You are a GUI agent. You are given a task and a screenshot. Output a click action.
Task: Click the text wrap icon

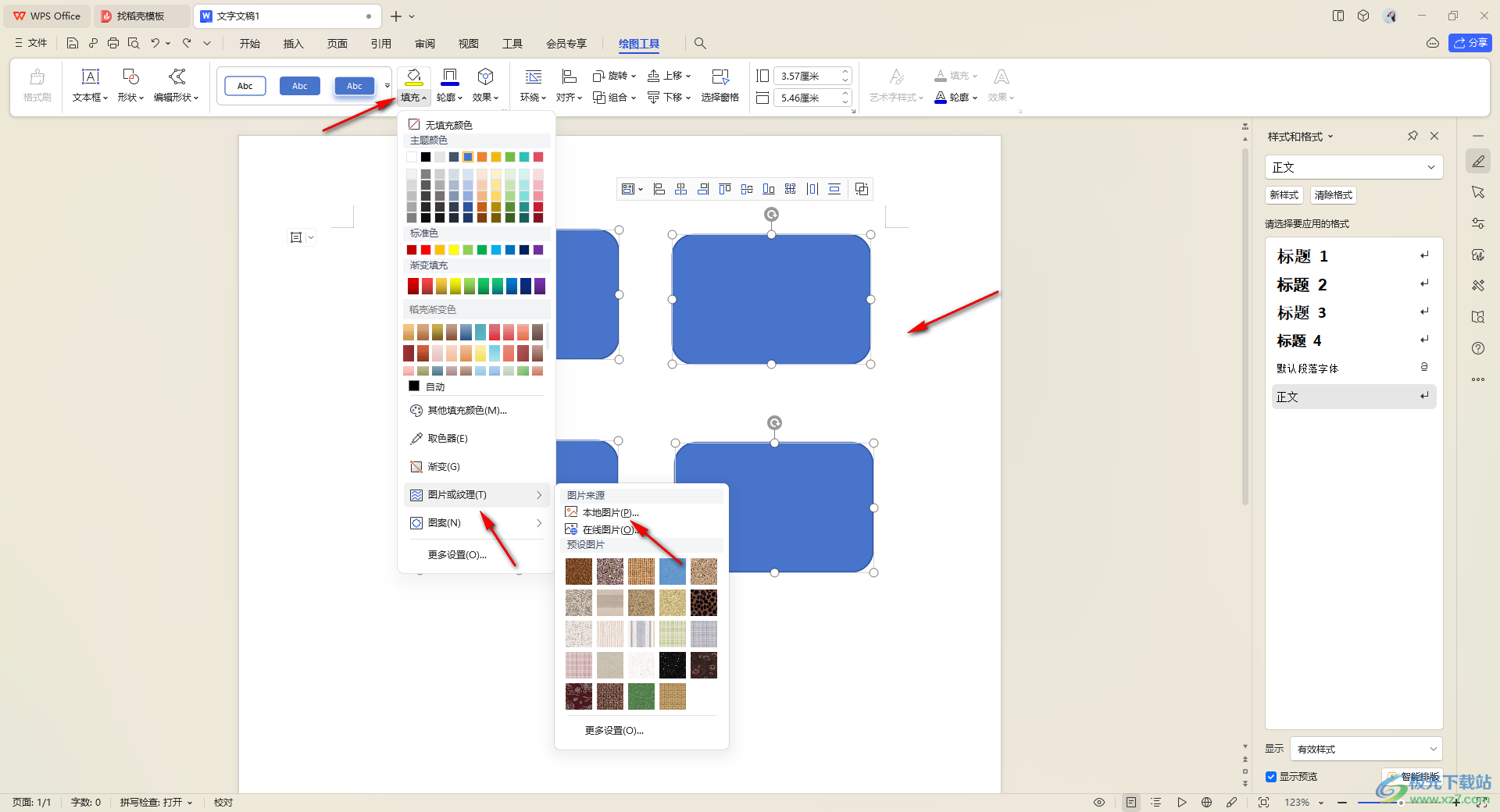click(x=534, y=77)
